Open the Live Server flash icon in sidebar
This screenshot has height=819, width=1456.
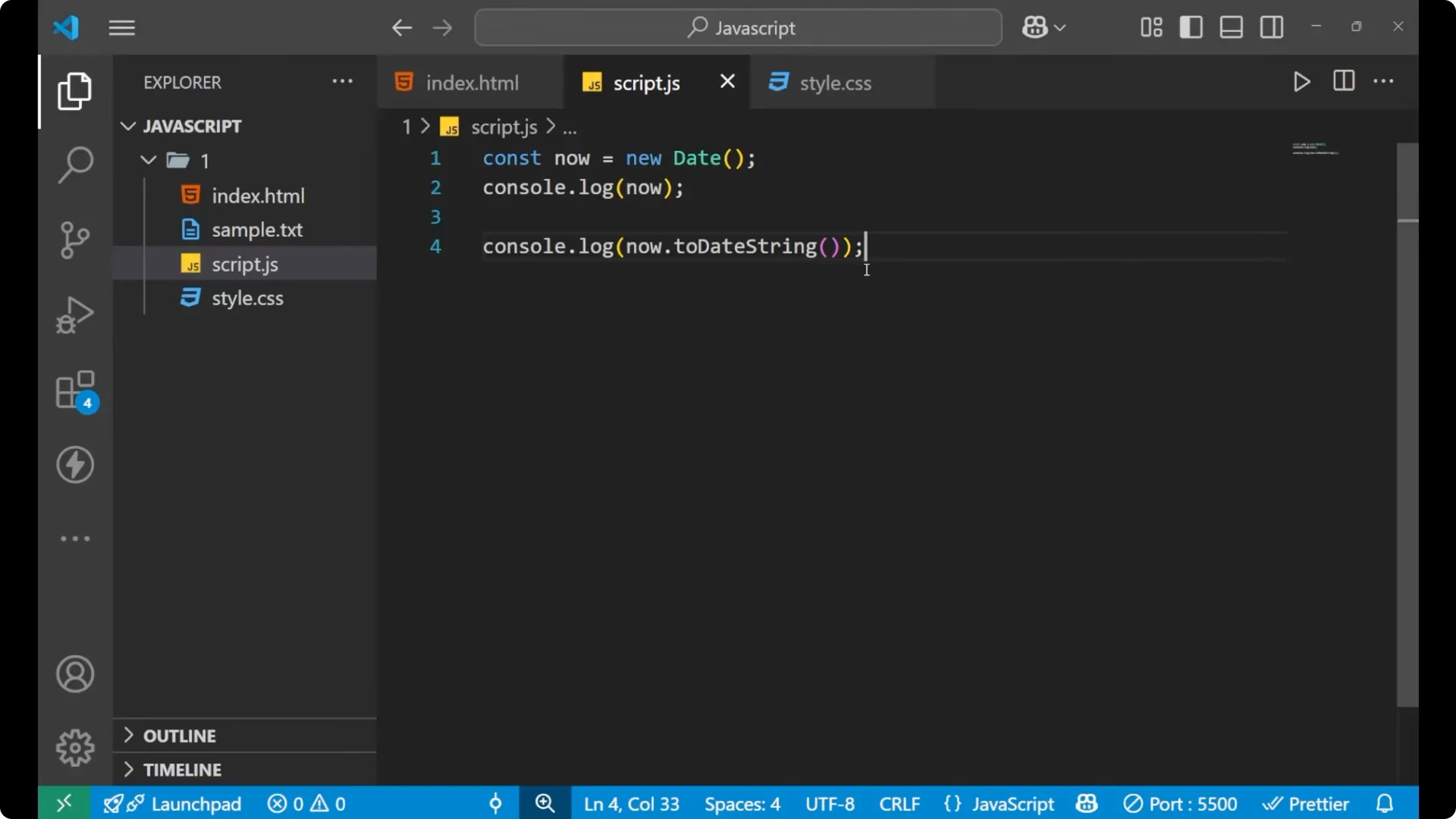(x=74, y=465)
